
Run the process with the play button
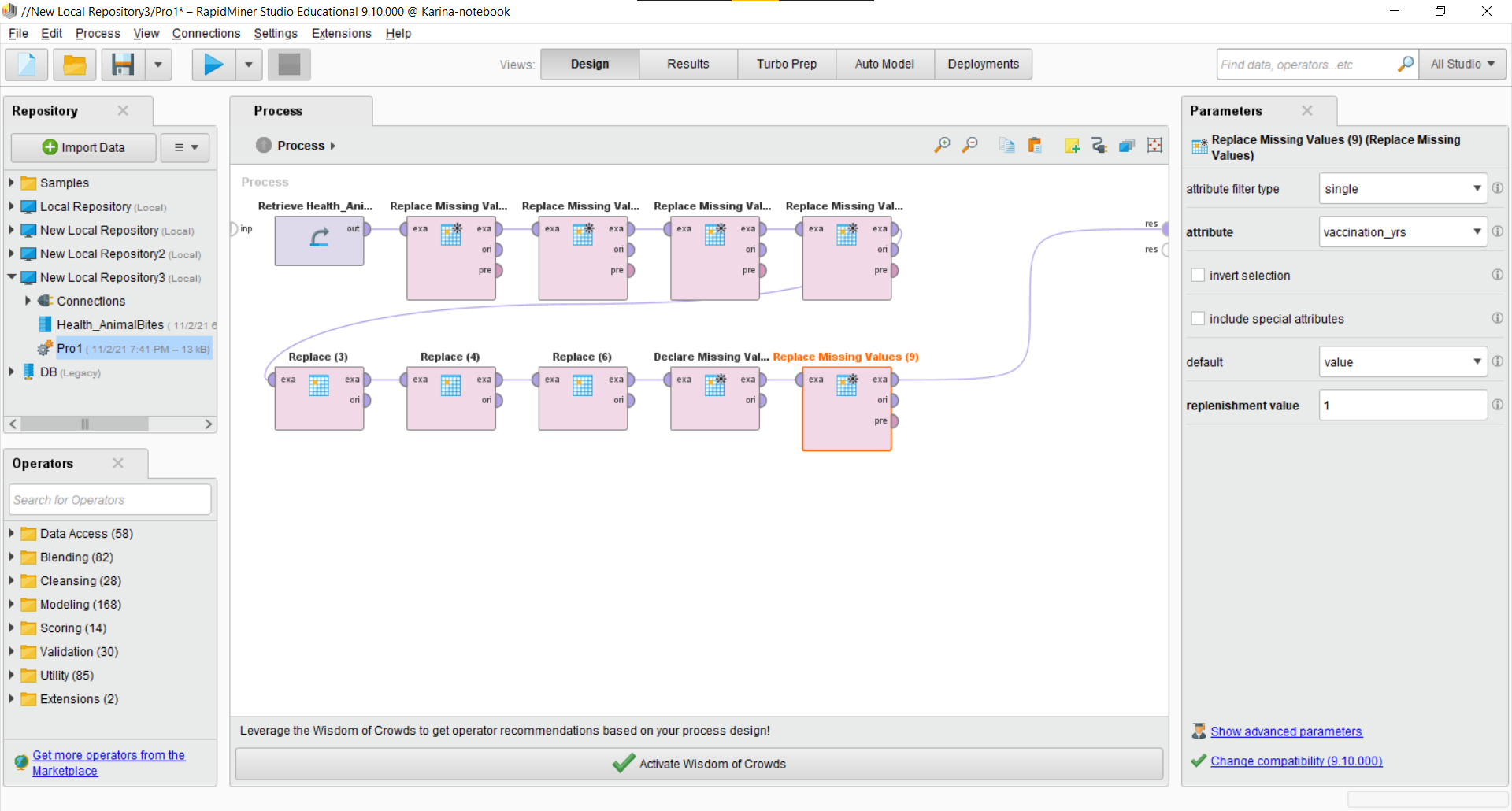click(x=213, y=65)
